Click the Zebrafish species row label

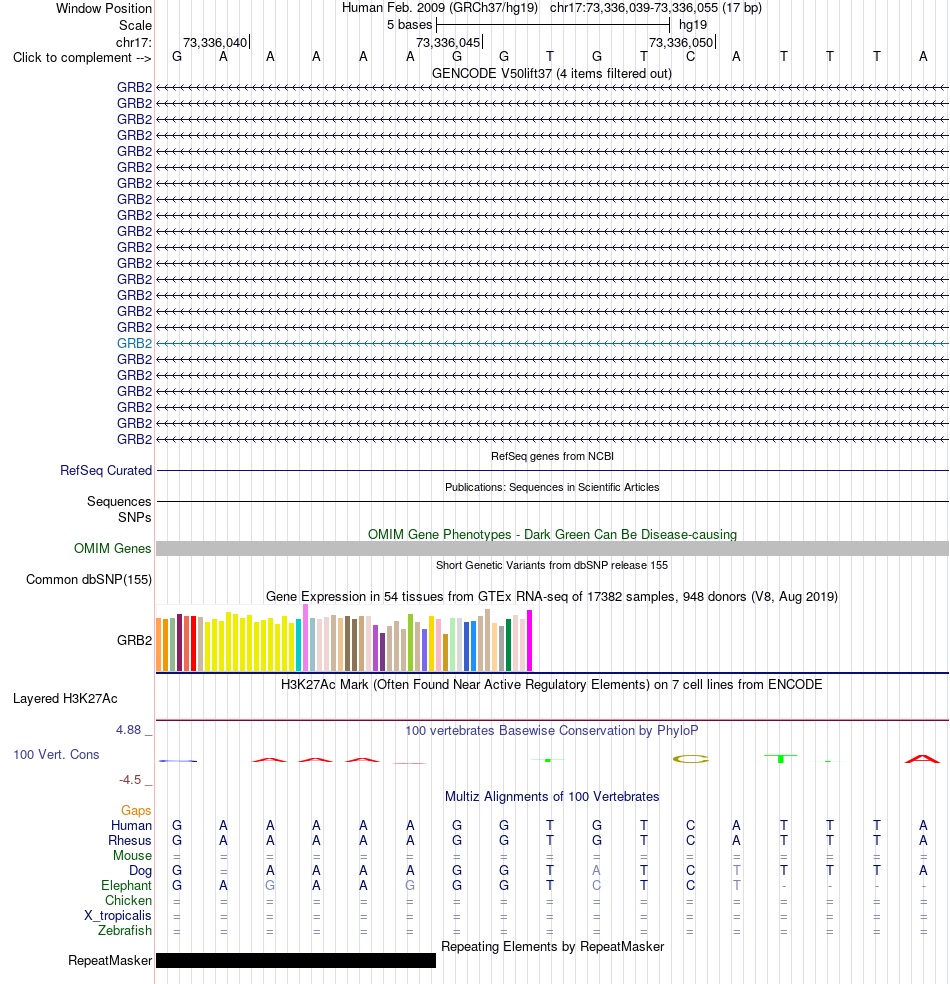click(124, 931)
